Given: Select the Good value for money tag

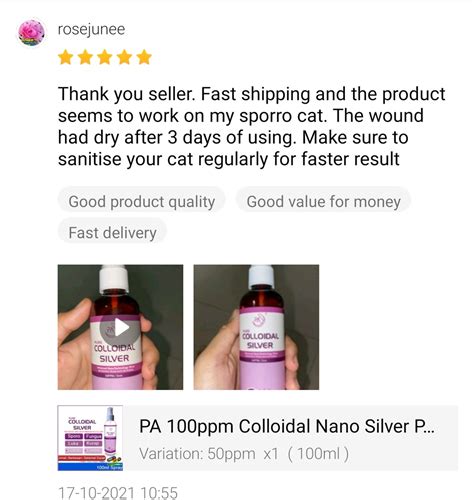Looking at the screenshot, I should point(323,202).
